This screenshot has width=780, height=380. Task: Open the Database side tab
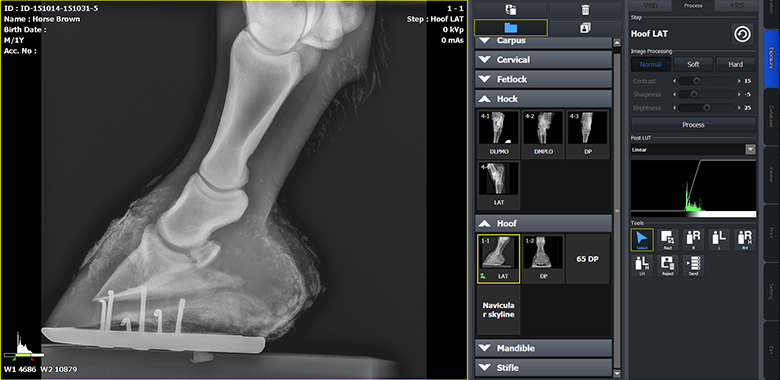coord(771,116)
